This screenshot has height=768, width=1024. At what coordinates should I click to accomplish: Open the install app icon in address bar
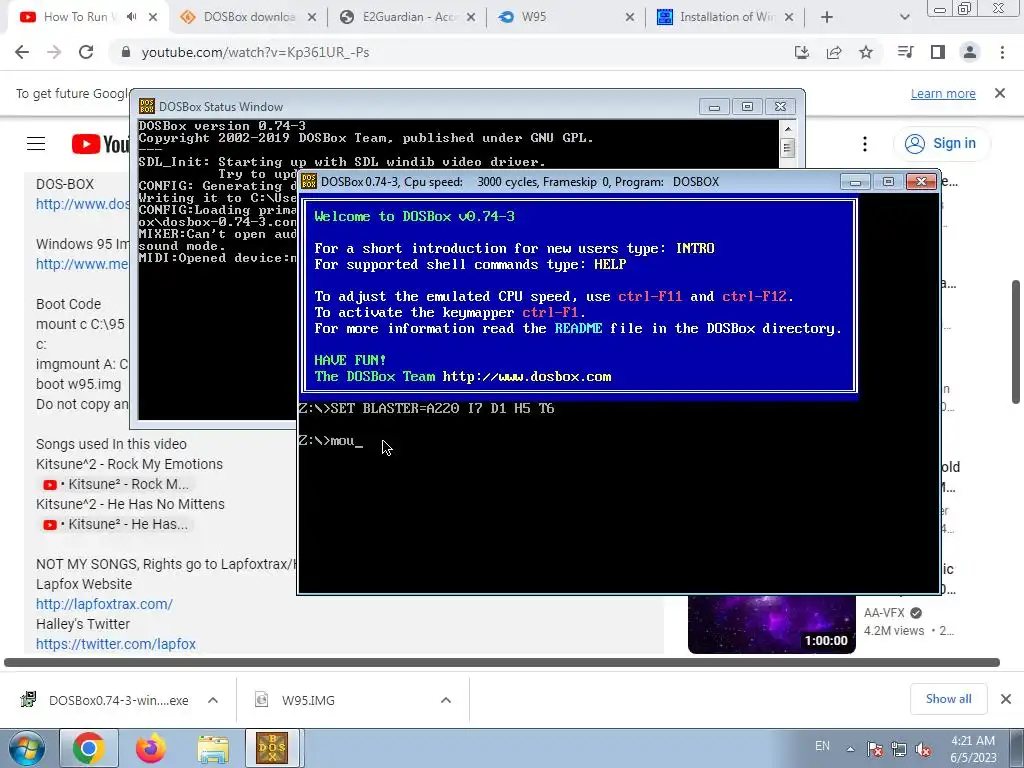[x=802, y=52]
